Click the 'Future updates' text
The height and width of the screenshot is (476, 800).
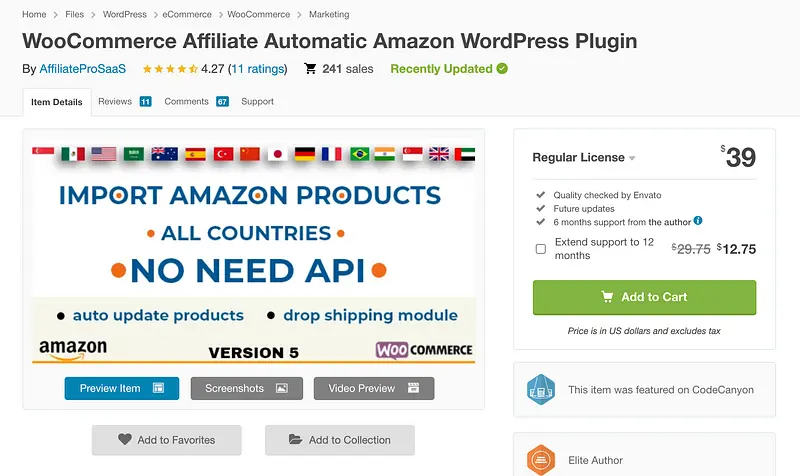pos(584,209)
